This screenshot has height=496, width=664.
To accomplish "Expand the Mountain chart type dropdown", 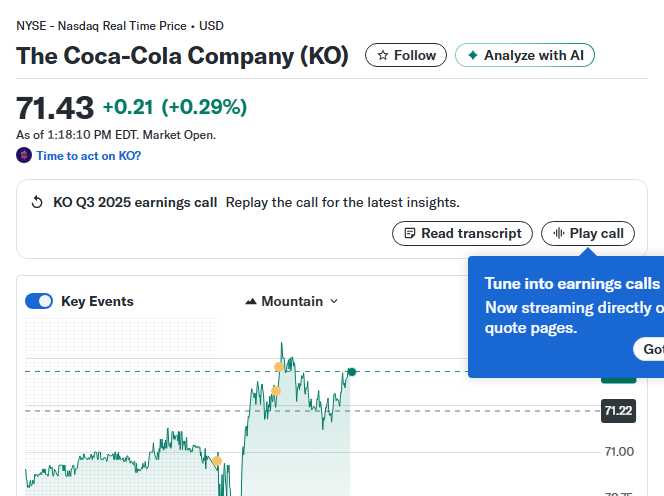I will [292, 302].
